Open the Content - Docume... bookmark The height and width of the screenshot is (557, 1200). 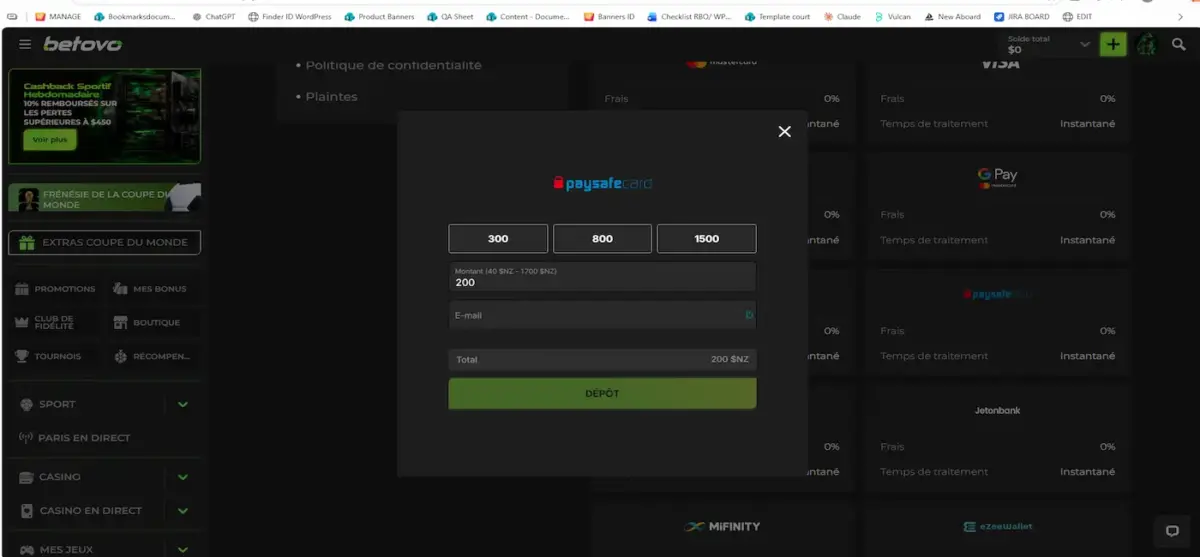coord(528,17)
